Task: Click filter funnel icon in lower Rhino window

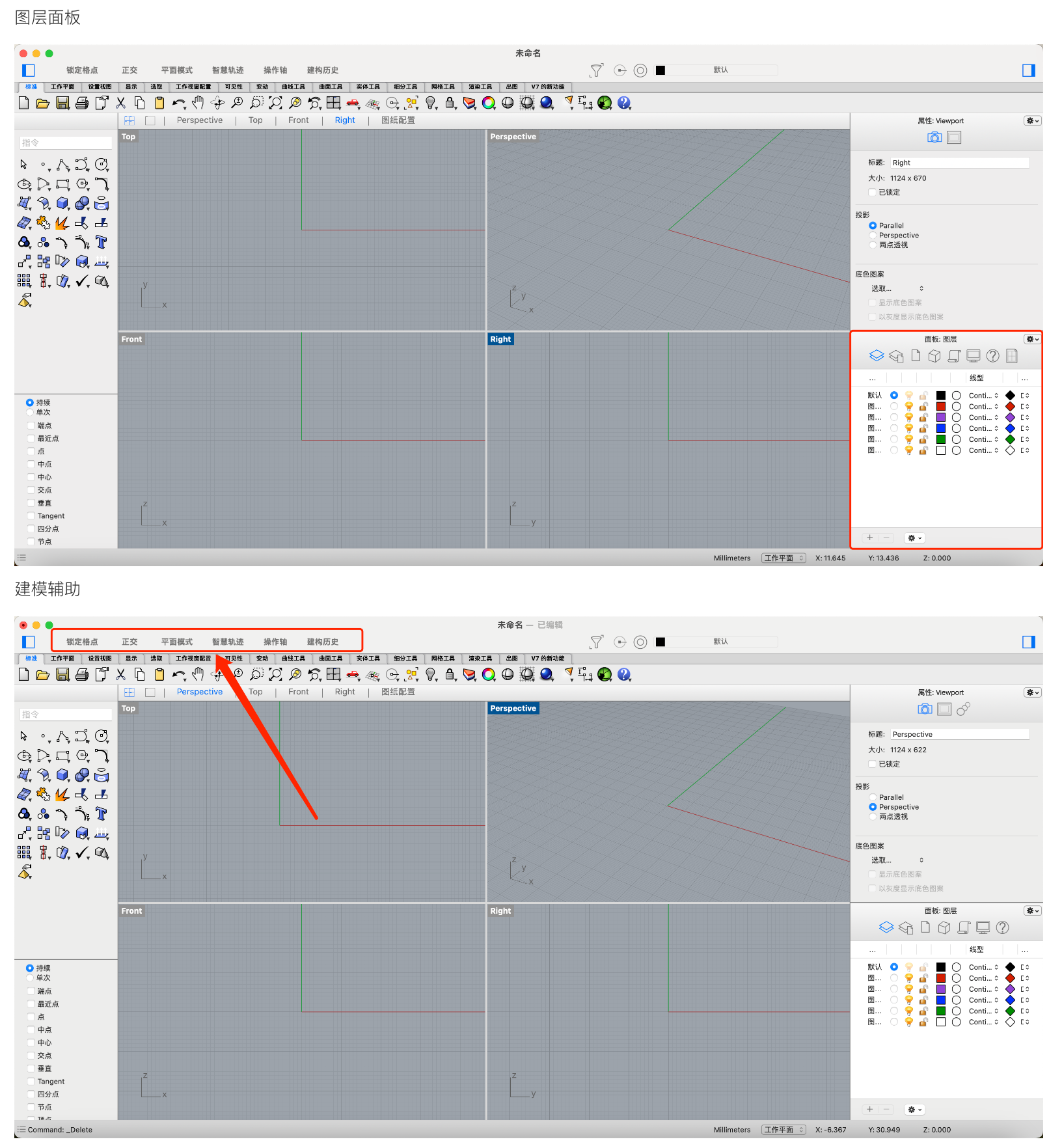Action: 596,642
